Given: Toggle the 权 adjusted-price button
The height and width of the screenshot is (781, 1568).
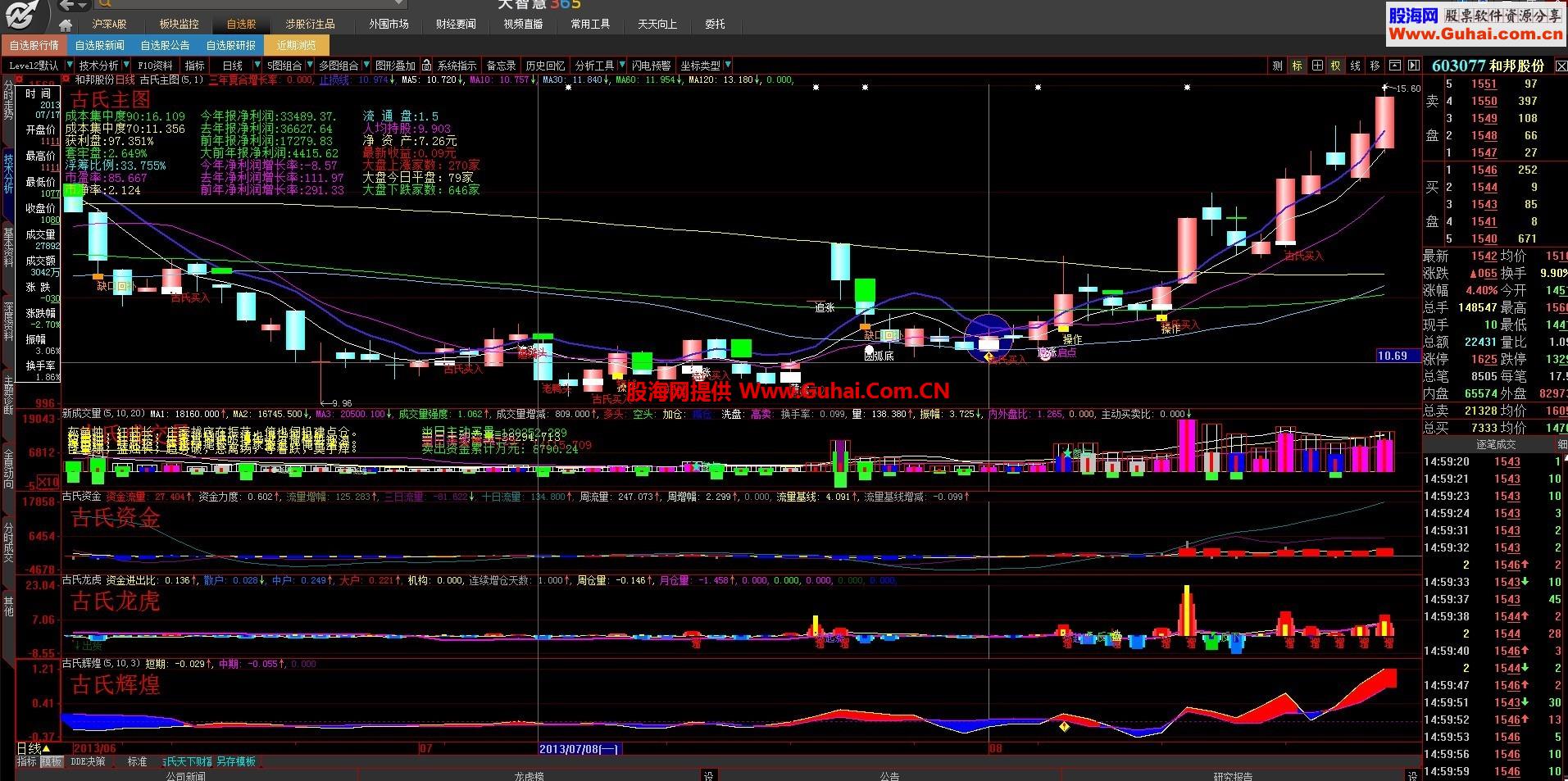Looking at the screenshot, I should [1335, 66].
